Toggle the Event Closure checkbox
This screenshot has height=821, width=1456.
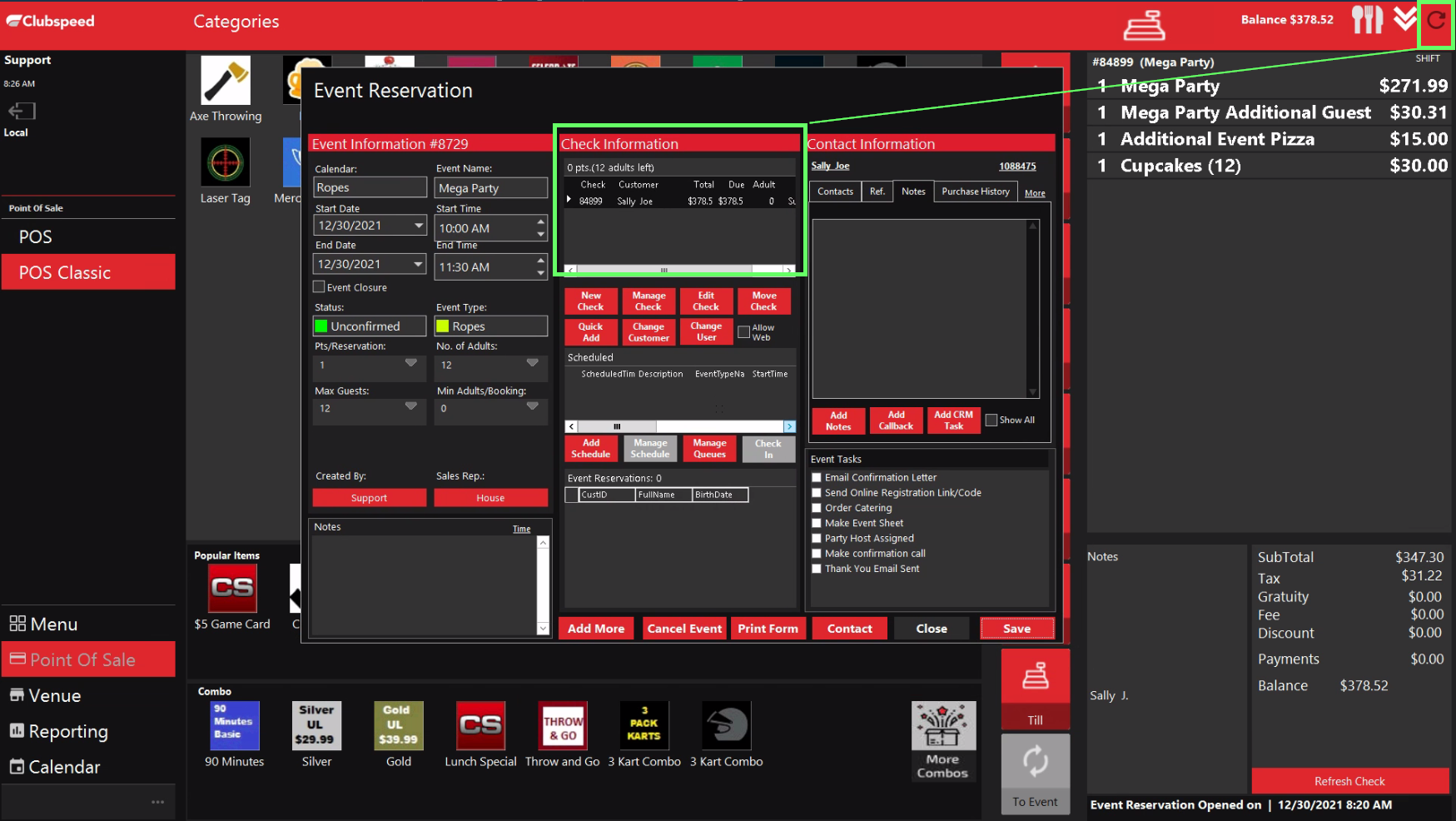[319, 286]
